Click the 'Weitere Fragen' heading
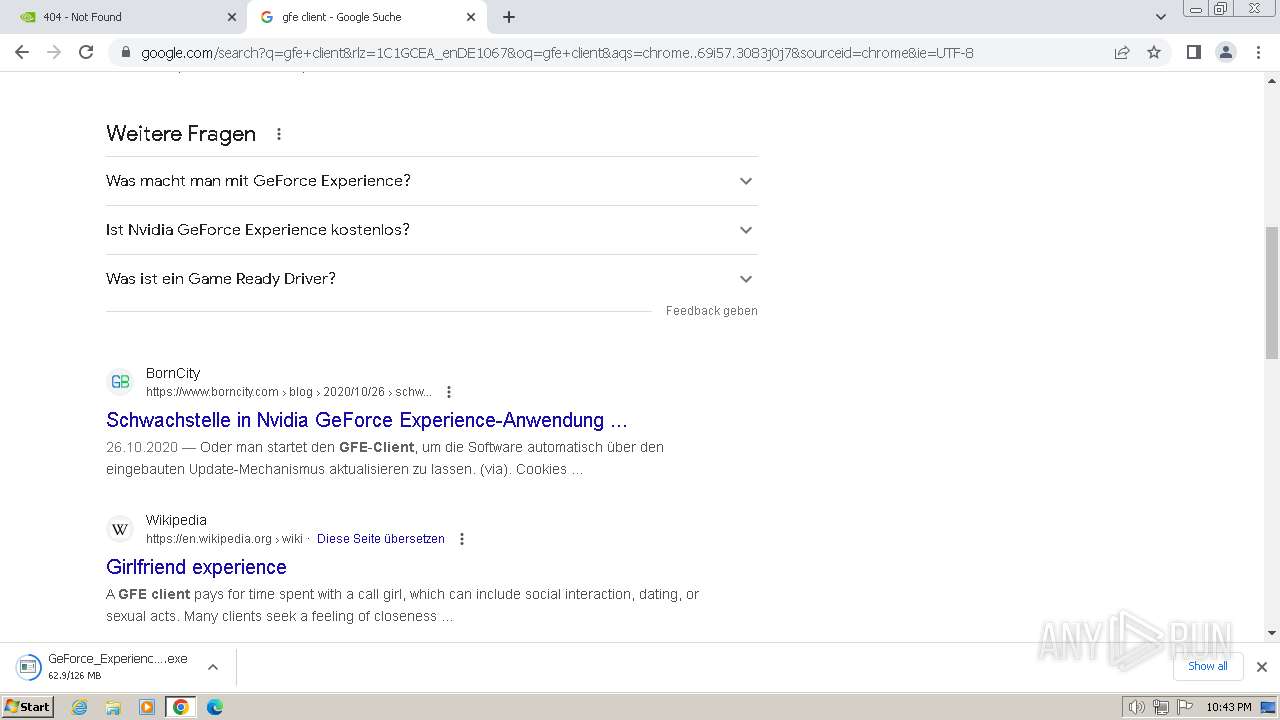This screenshot has height=720, width=1280. [x=181, y=134]
